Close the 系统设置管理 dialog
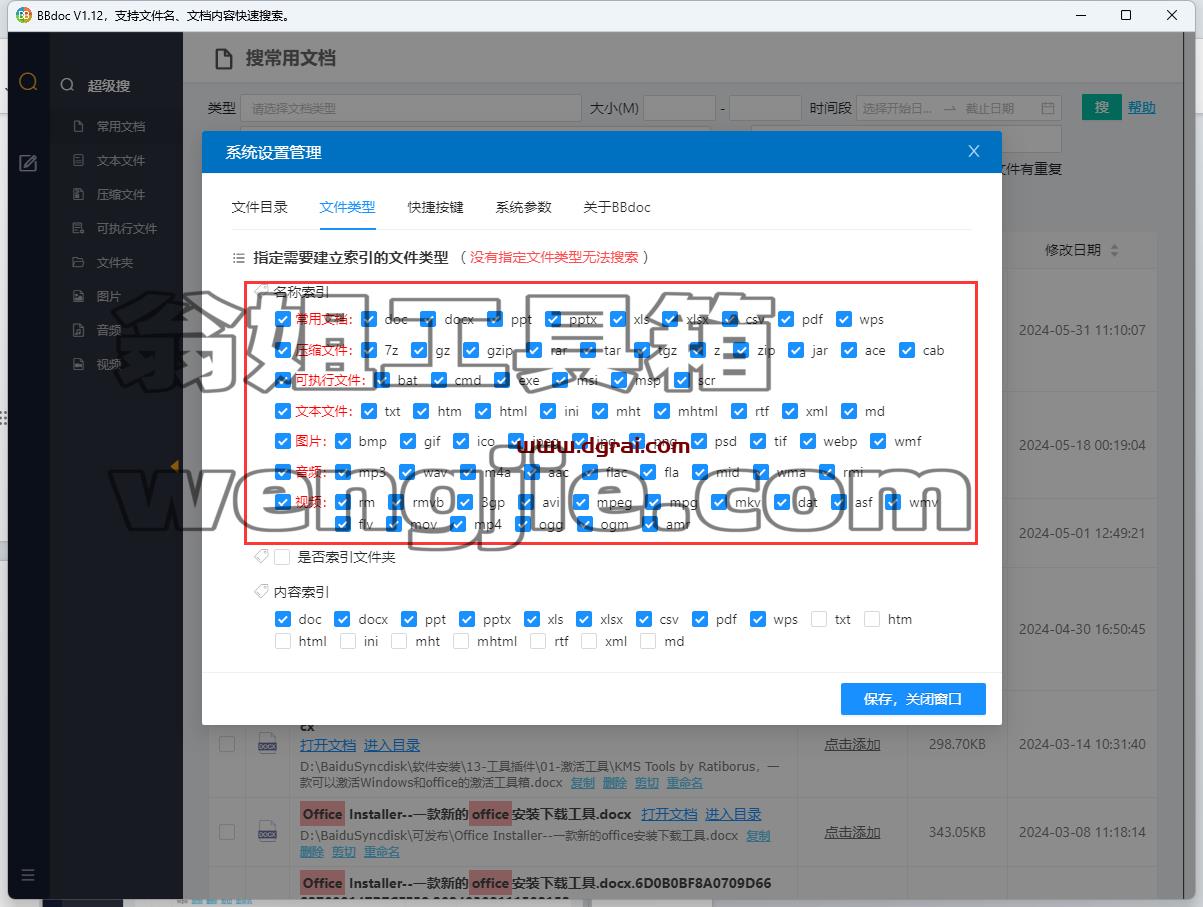Screen dimensions: 1203x907 coord(974,152)
